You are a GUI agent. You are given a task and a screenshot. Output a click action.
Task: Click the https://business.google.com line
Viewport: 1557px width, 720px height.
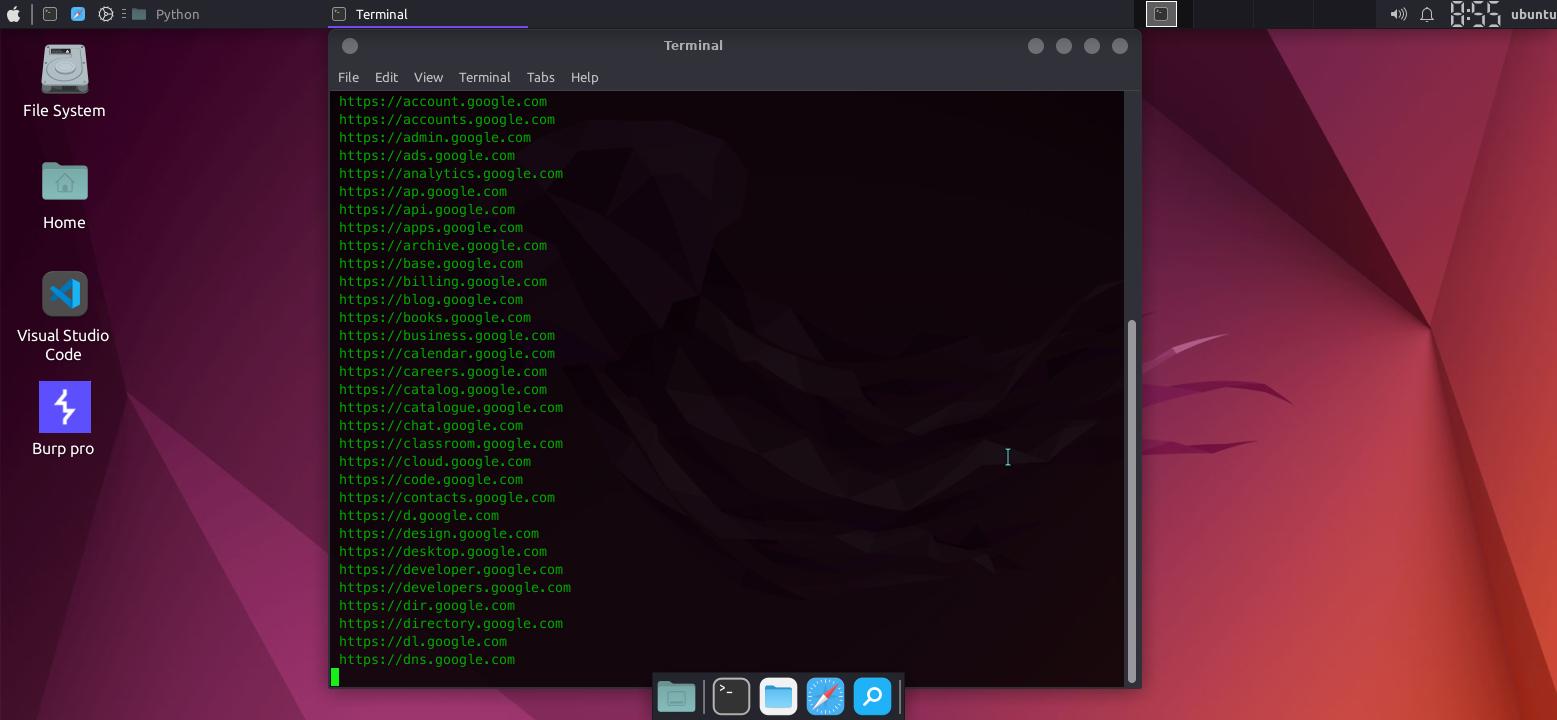click(447, 335)
